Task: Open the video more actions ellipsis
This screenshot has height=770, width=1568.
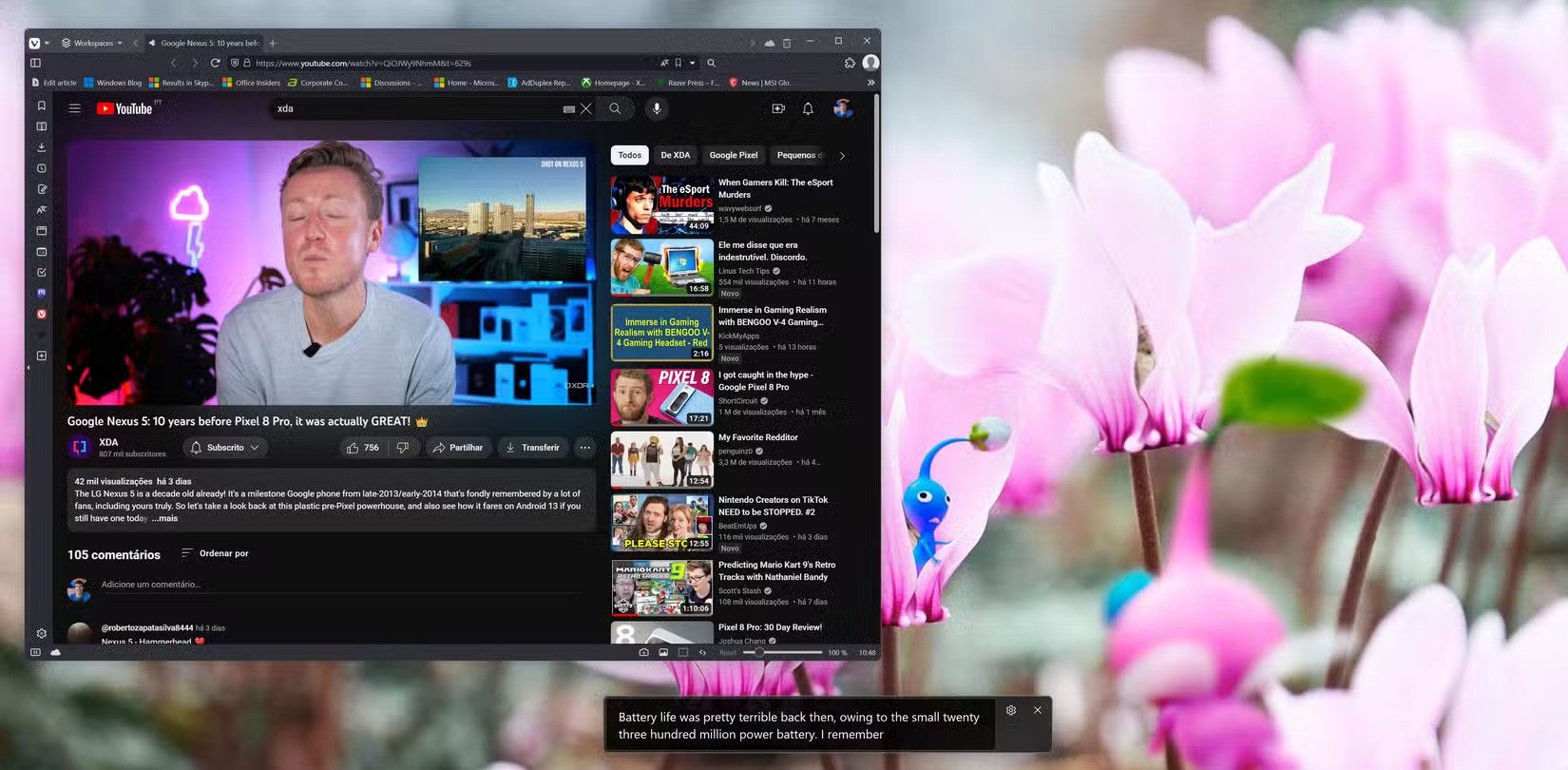Action: (x=585, y=448)
